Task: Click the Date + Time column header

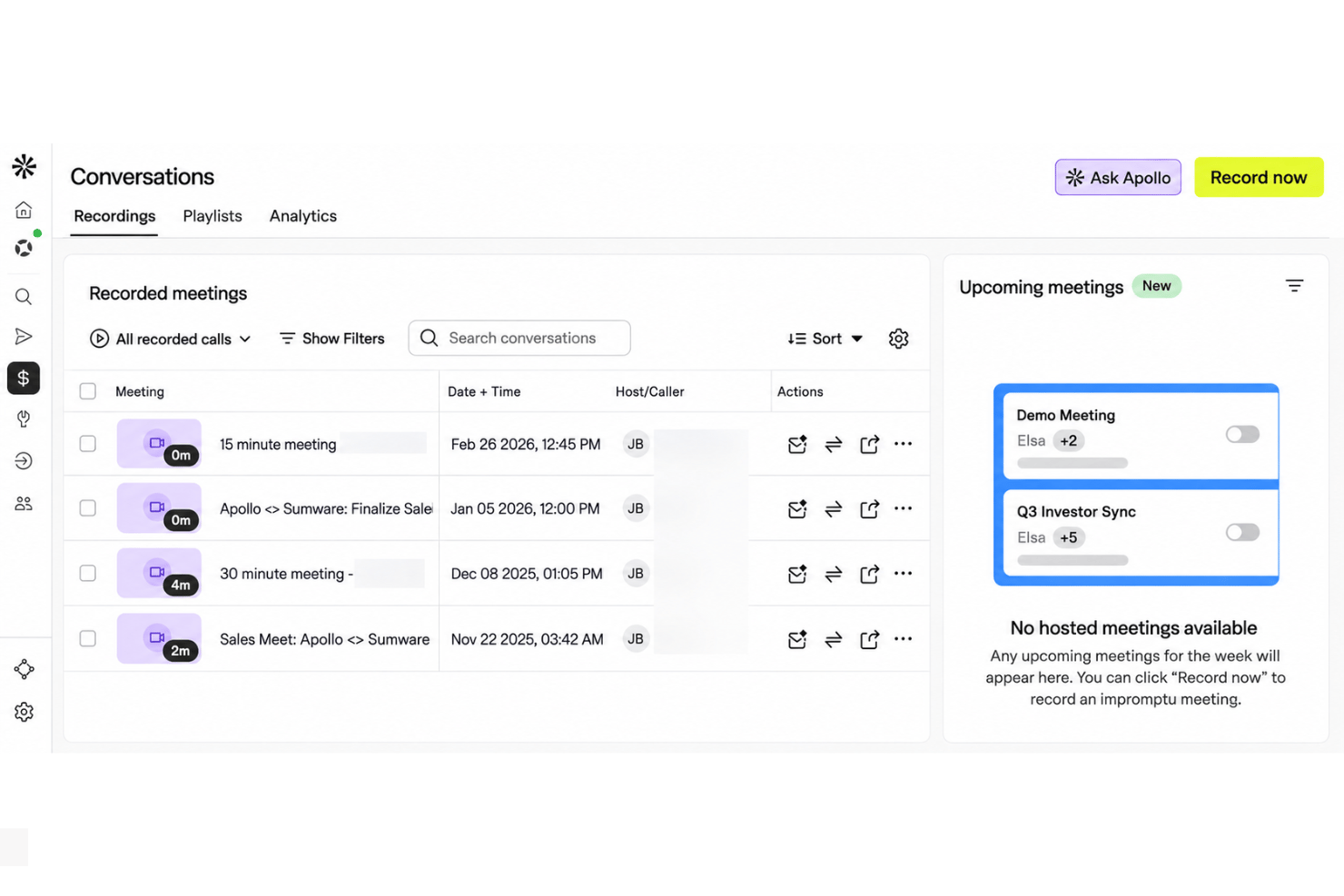Action: pos(484,391)
